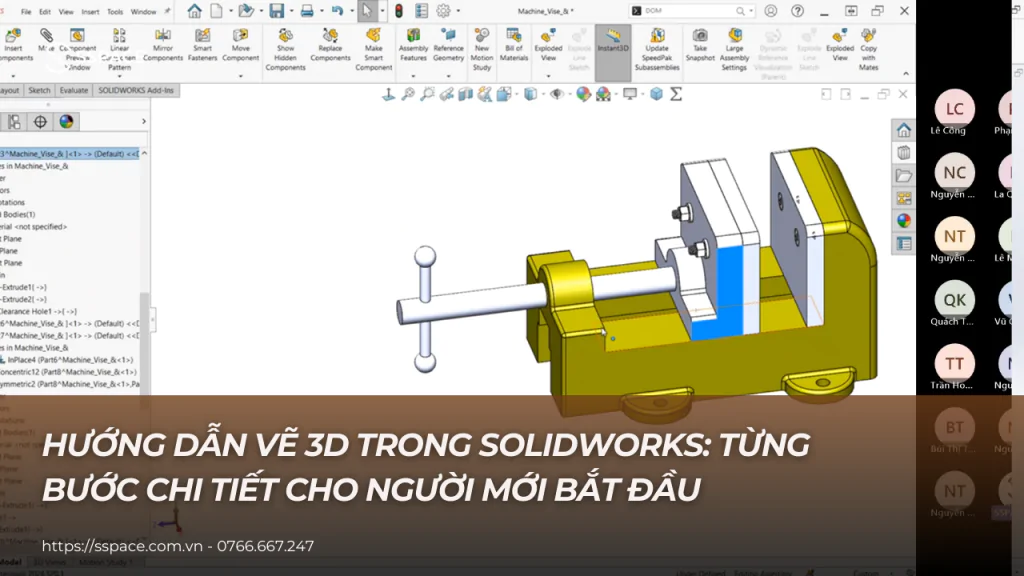
Task: Click Linear Component Pattern tool
Action: (x=119, y=49)
